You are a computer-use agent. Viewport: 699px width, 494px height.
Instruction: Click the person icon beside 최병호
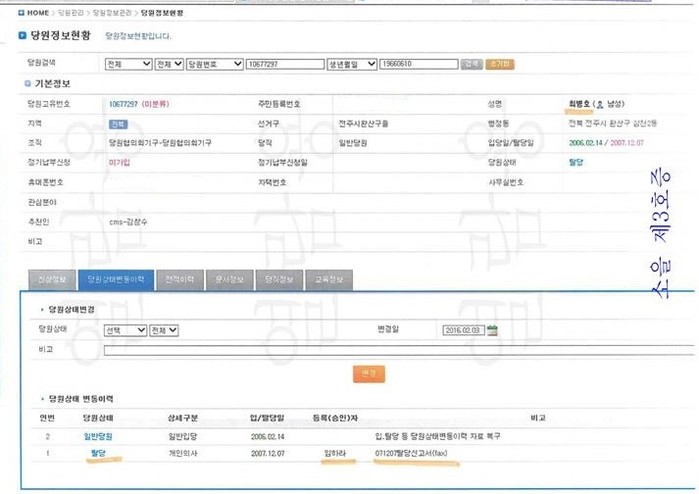point(599,103)
